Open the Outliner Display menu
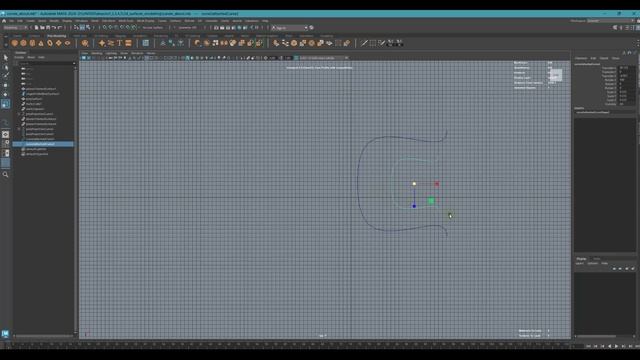The height and width of the screenshot is (360, 640). point(19,57)
